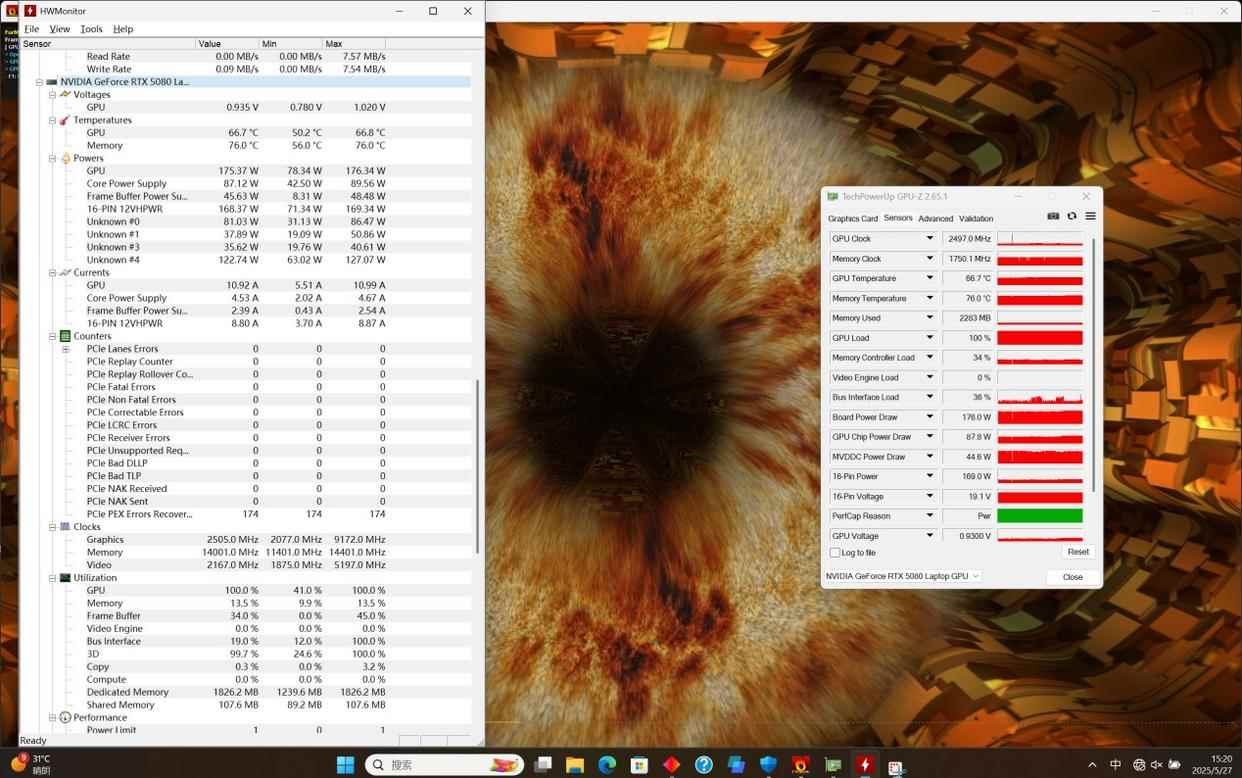Click the Reset button in GPU-Z

point(1077,552)
